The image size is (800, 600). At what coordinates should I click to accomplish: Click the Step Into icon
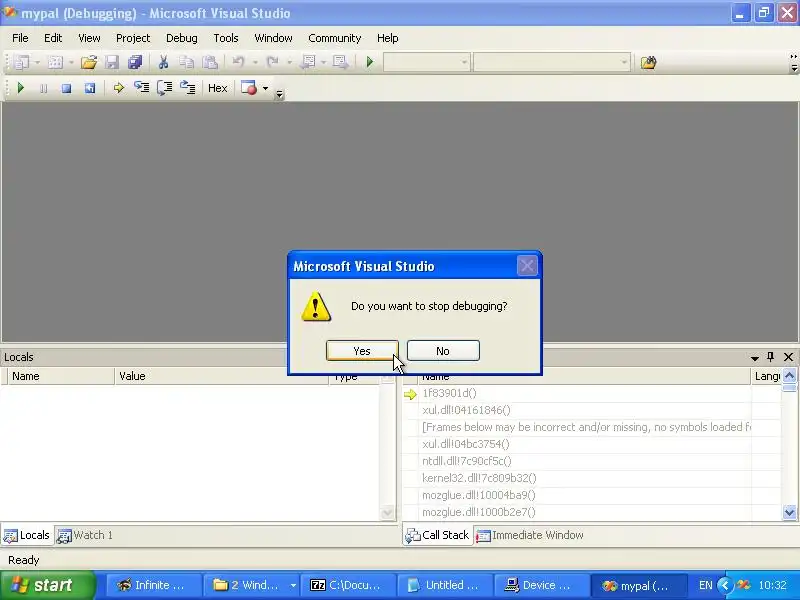pyautogui.click(x=141, y=88)
